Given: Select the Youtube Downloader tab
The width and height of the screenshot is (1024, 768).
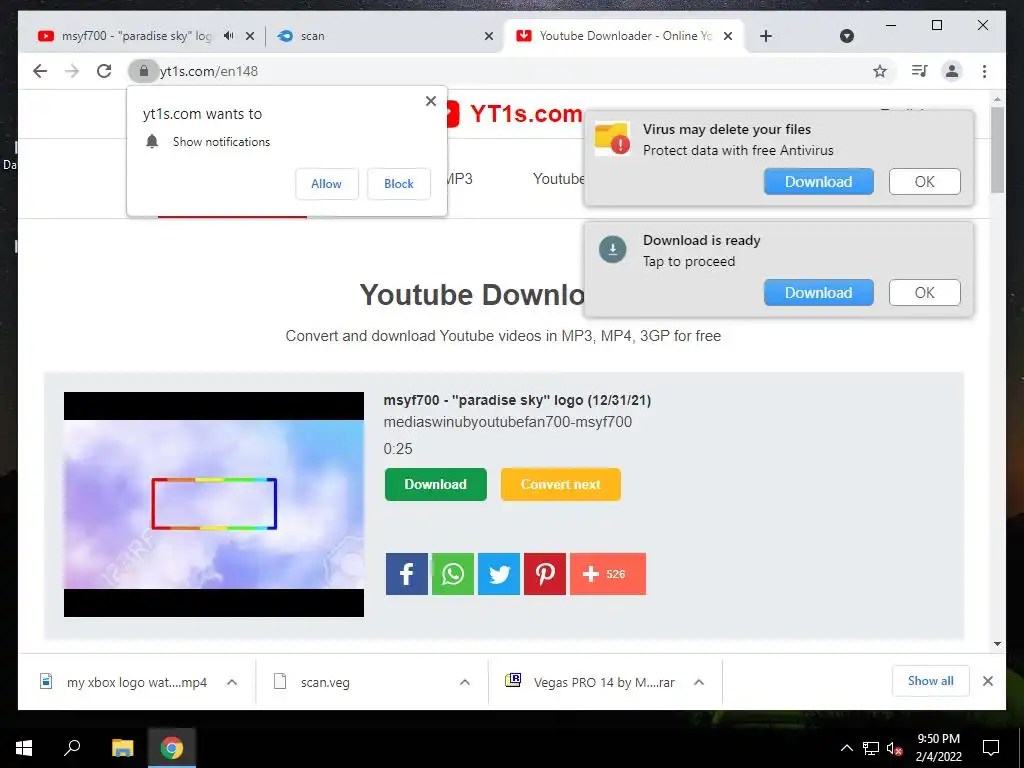Looking at the screenshot, I should [x=624, y=36].
